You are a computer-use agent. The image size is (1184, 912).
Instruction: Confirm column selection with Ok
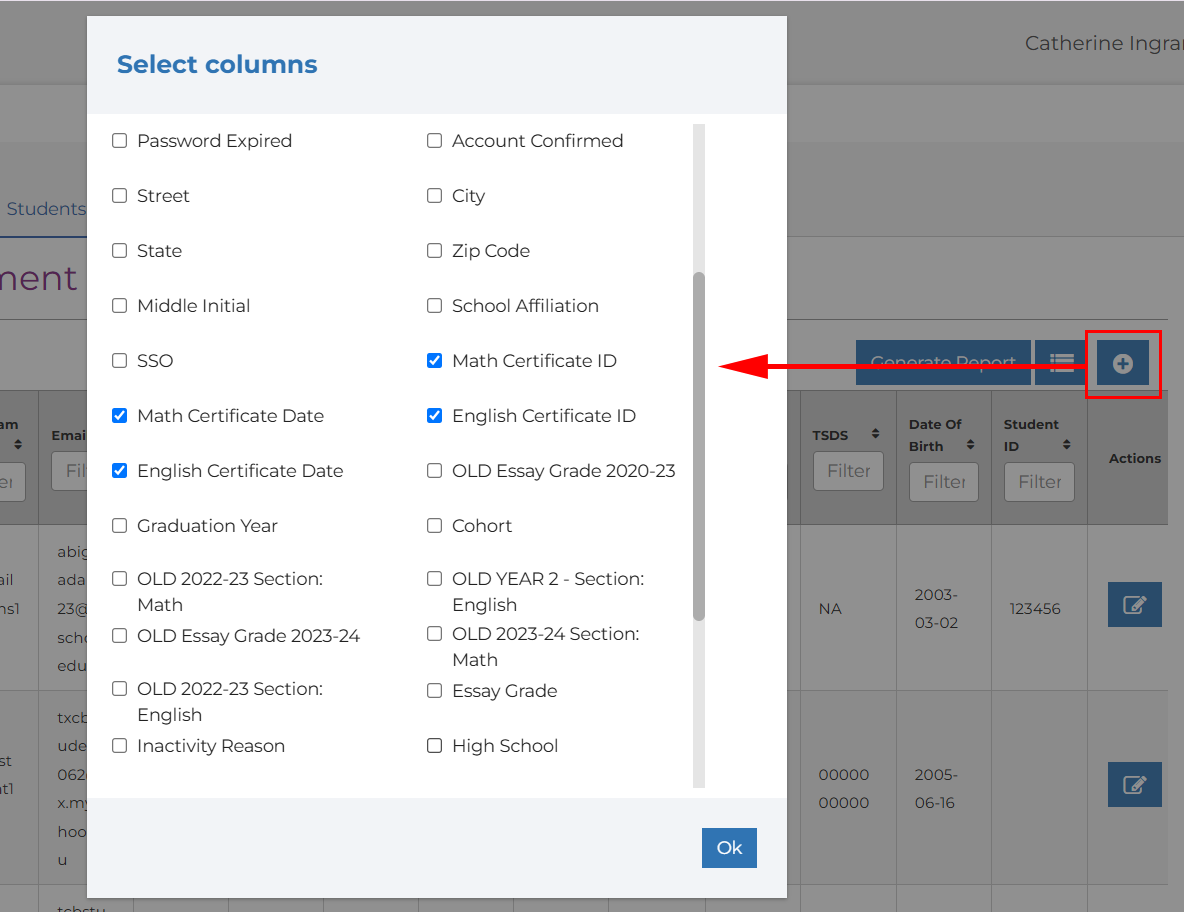pyautogui.click(x=729, y=848)
